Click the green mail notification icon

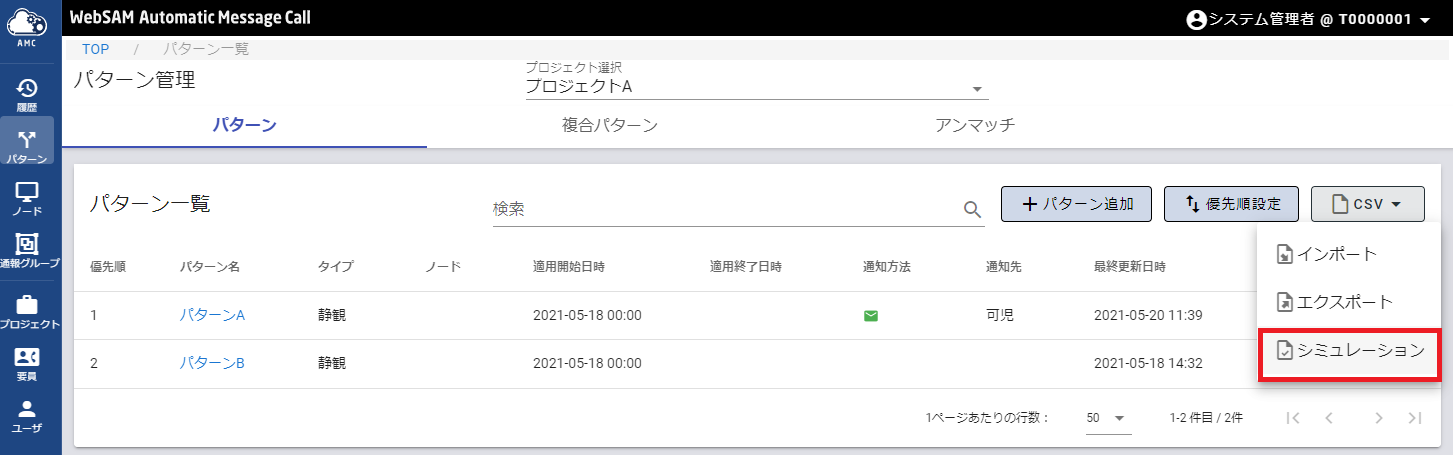tap(870, 316)
